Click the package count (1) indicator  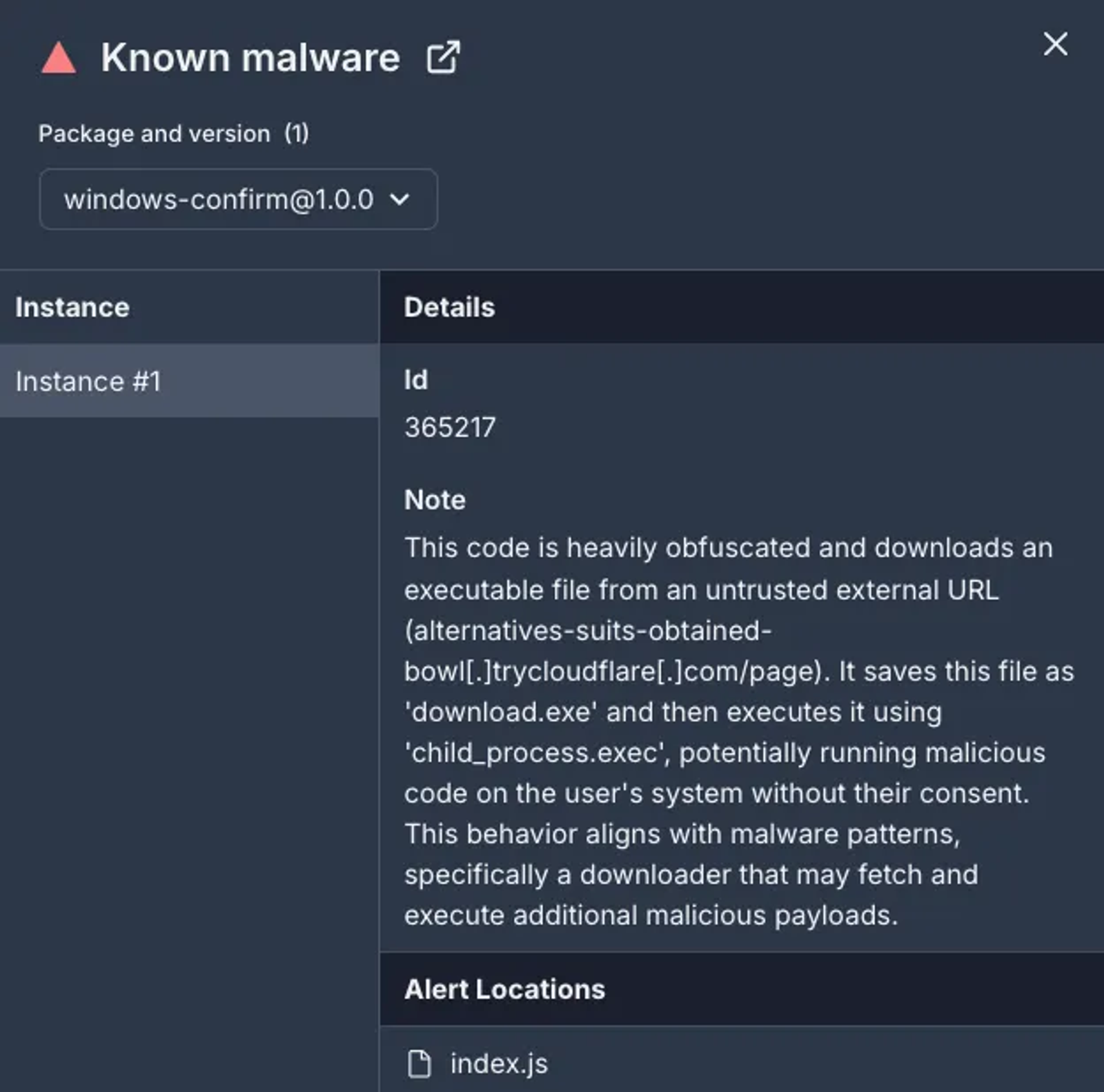click(297, 134)
